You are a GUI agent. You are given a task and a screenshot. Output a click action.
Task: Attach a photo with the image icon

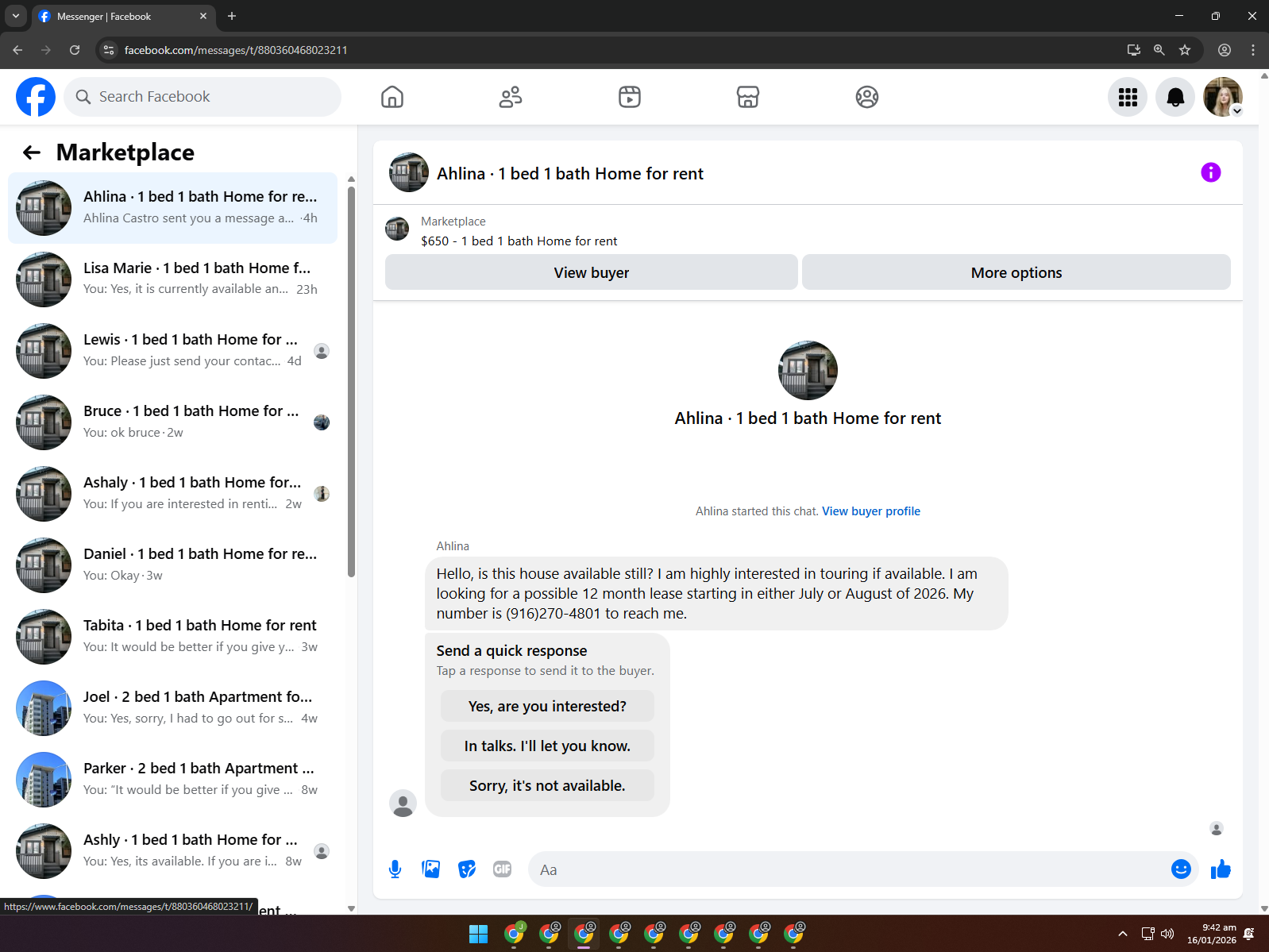(x=431, y=869)
